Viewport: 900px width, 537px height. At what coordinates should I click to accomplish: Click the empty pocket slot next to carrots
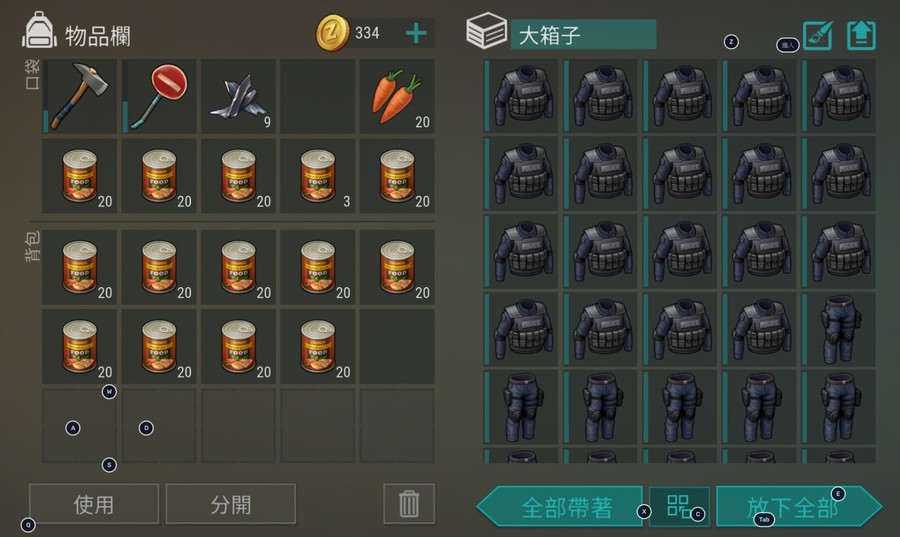coord(317,96)
